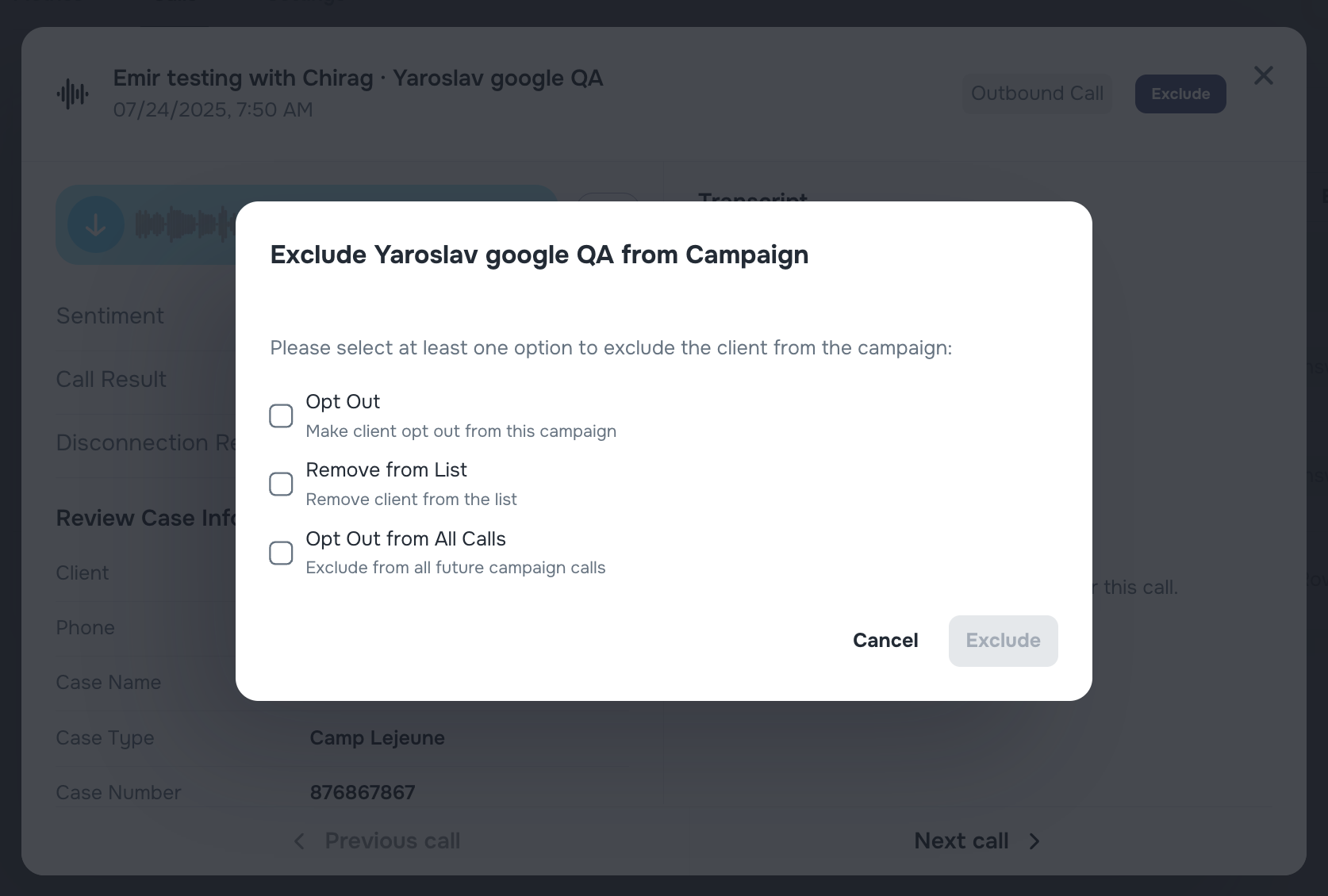This screenshot has height=896, width=1328.
Task: Click the X to close the call details
Action: pyautogui.click(x=1264, y=75)
